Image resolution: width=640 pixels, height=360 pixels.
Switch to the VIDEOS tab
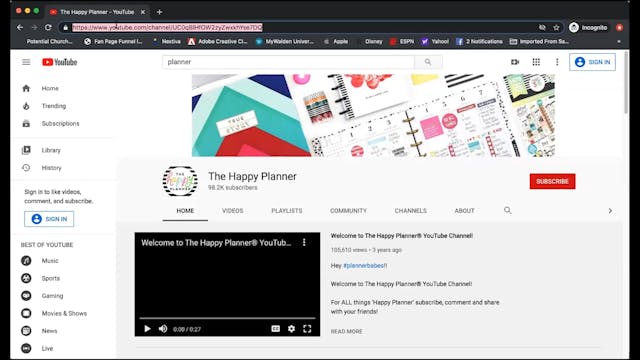coord(233,211)
